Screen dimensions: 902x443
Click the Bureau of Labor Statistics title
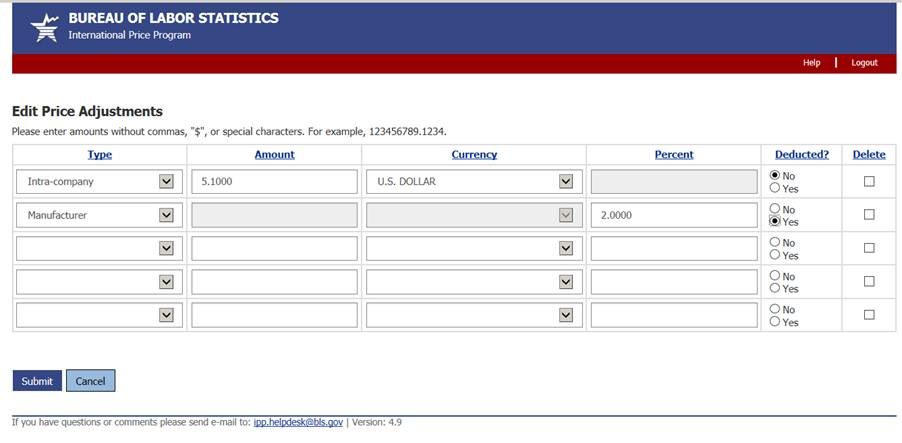173,18
